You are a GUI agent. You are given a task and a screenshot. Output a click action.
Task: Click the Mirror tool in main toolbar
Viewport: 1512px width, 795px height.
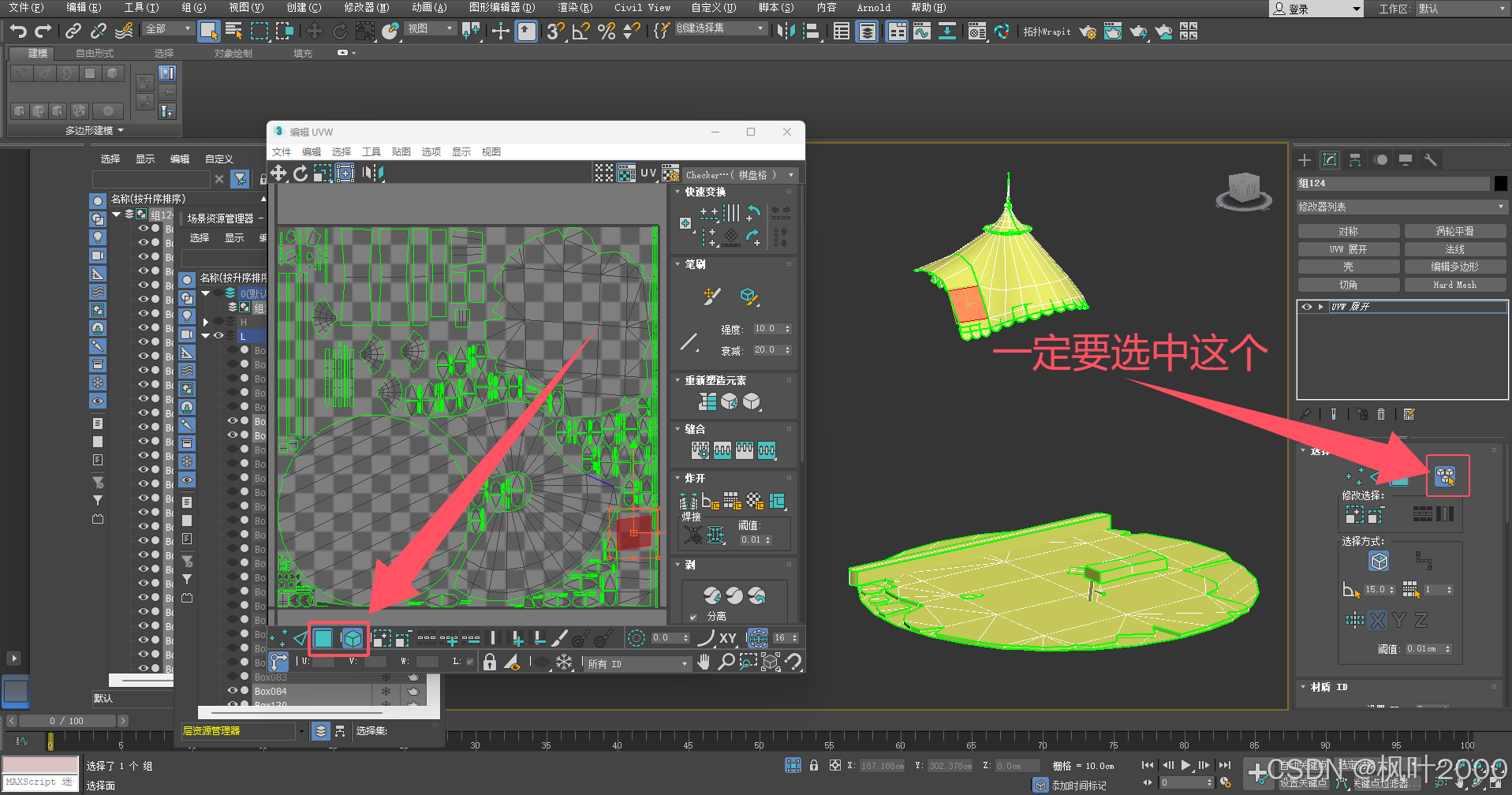click(786, 31)
